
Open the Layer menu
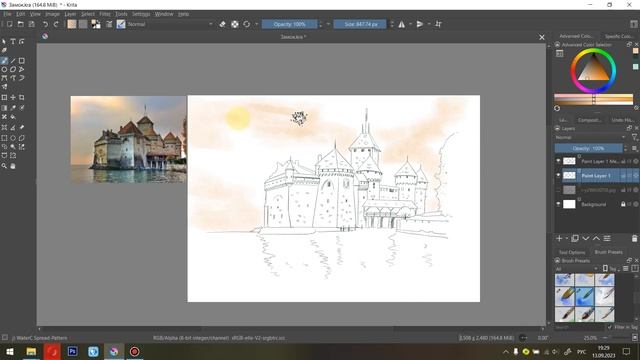(x=70, y=14)
